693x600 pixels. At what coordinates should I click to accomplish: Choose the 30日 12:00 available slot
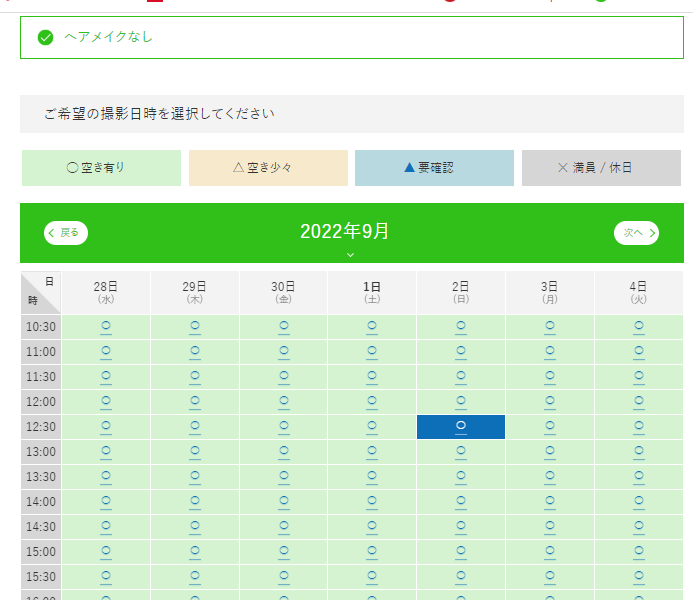tap(283, 401)
